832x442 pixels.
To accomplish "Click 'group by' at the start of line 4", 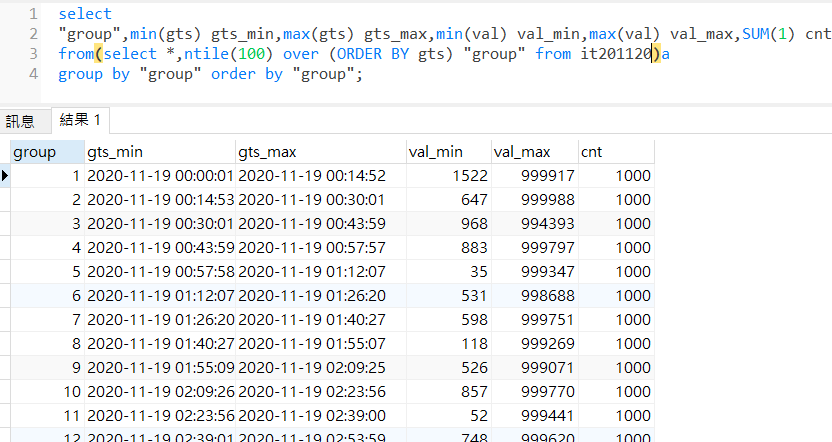I will (x=94, y=74).
